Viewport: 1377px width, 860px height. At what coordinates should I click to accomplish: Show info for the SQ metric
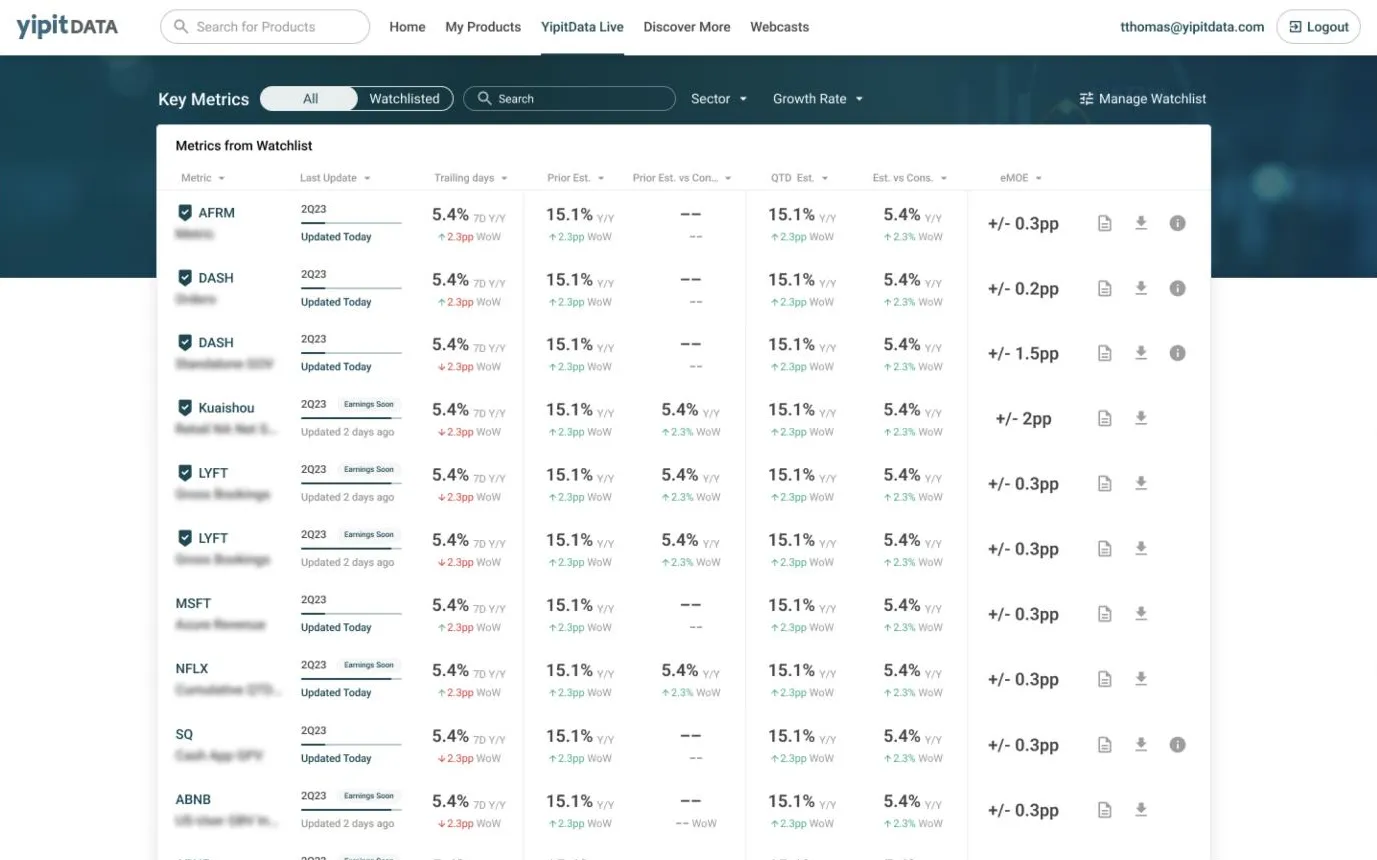(1178, 745)
